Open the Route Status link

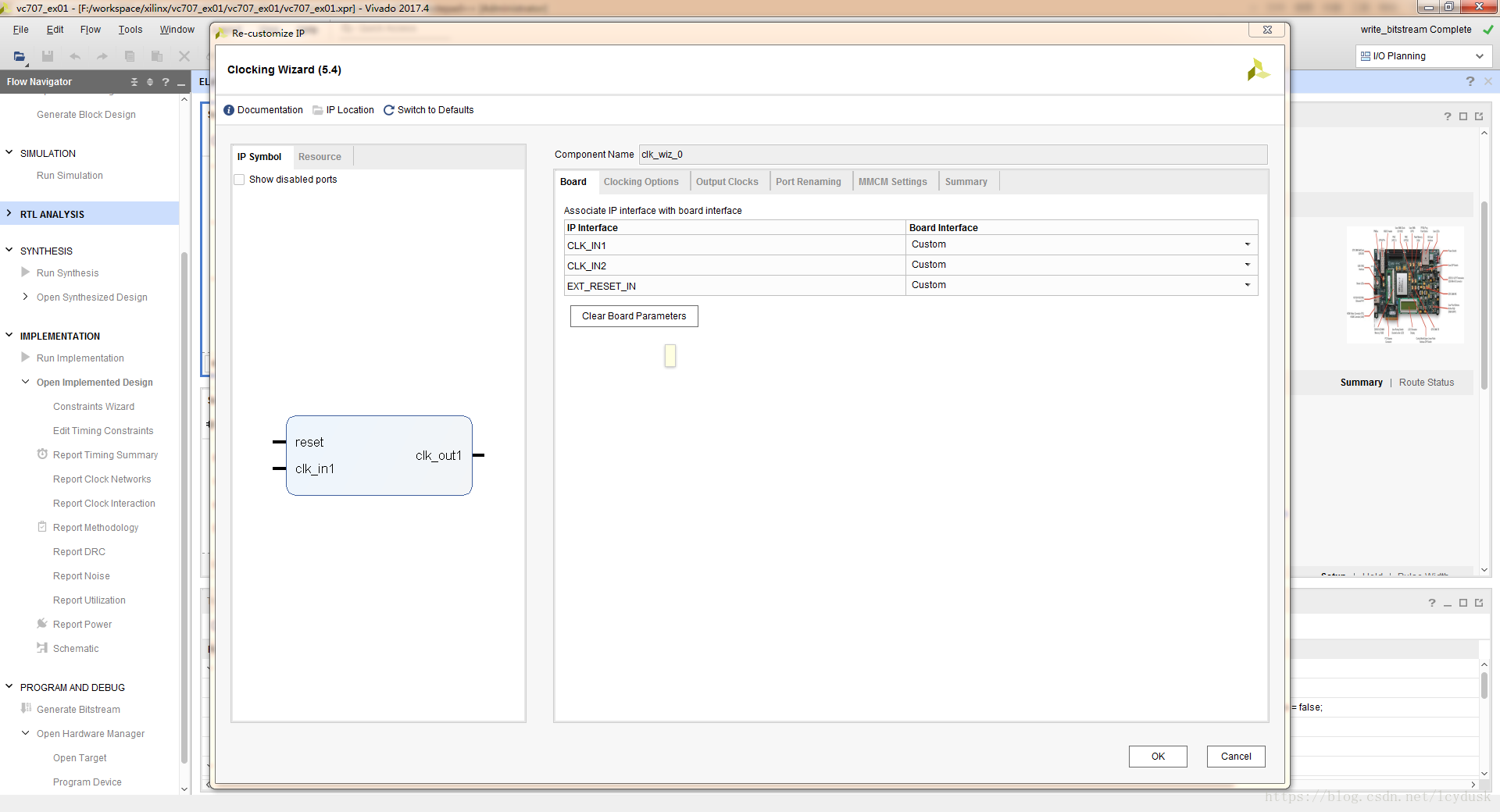[1427, 383]
